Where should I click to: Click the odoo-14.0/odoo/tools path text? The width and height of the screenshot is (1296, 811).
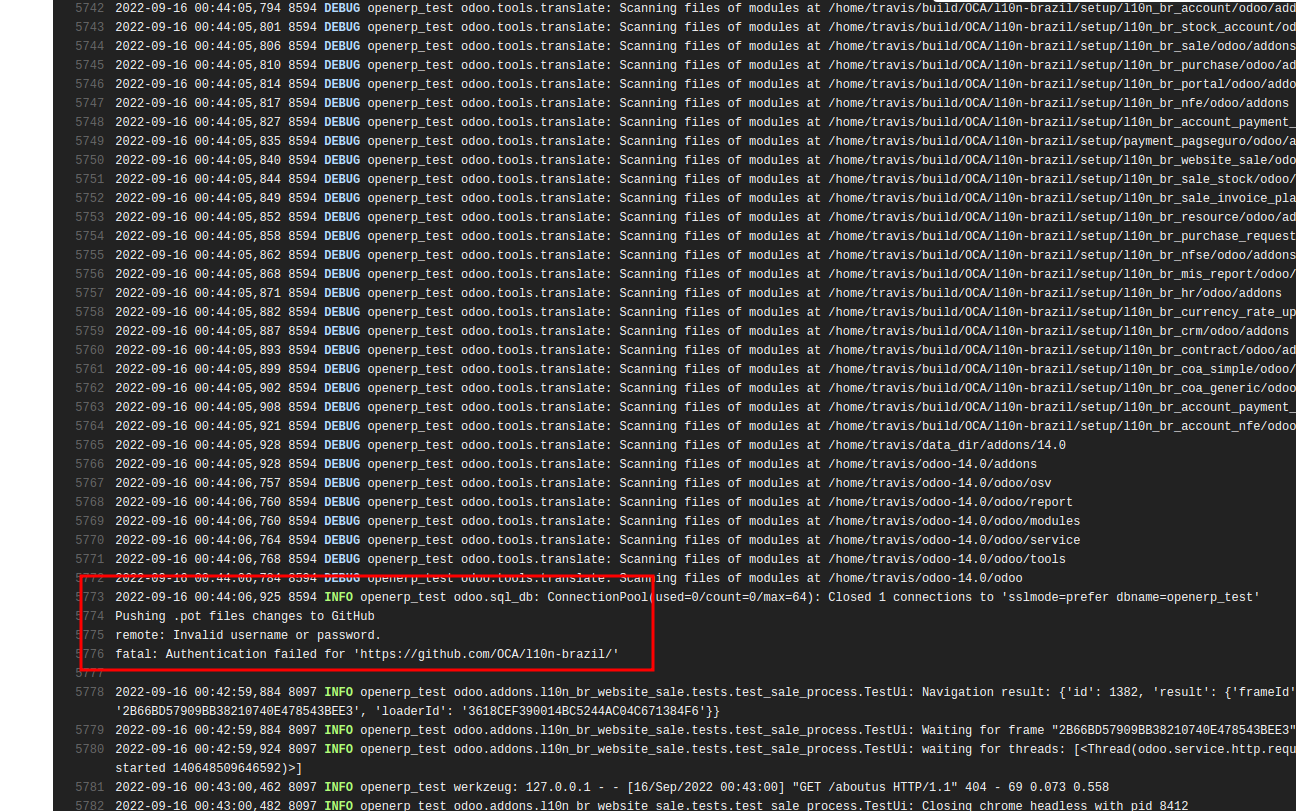tap(947, 559)
